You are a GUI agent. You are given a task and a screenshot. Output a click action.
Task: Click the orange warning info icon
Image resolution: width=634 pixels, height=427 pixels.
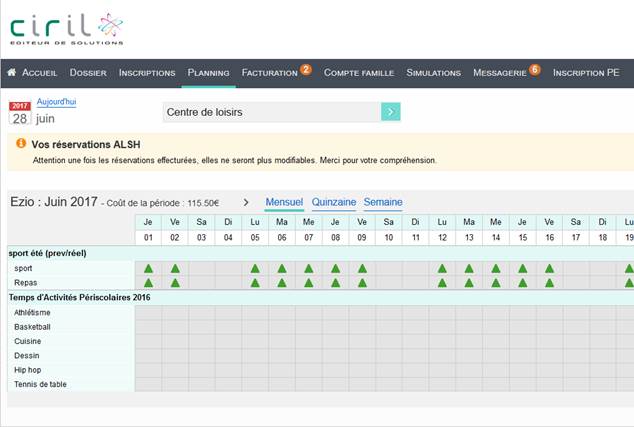pyautogui.click(x=21, y=144)
